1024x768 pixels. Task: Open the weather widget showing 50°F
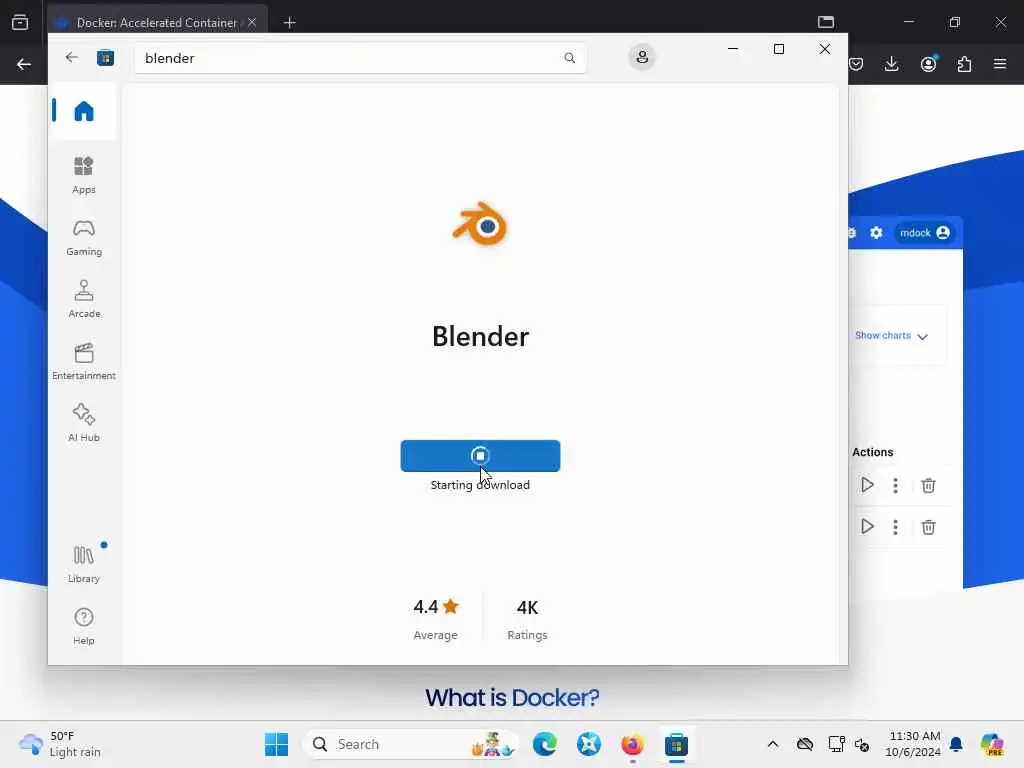point(60,744)
